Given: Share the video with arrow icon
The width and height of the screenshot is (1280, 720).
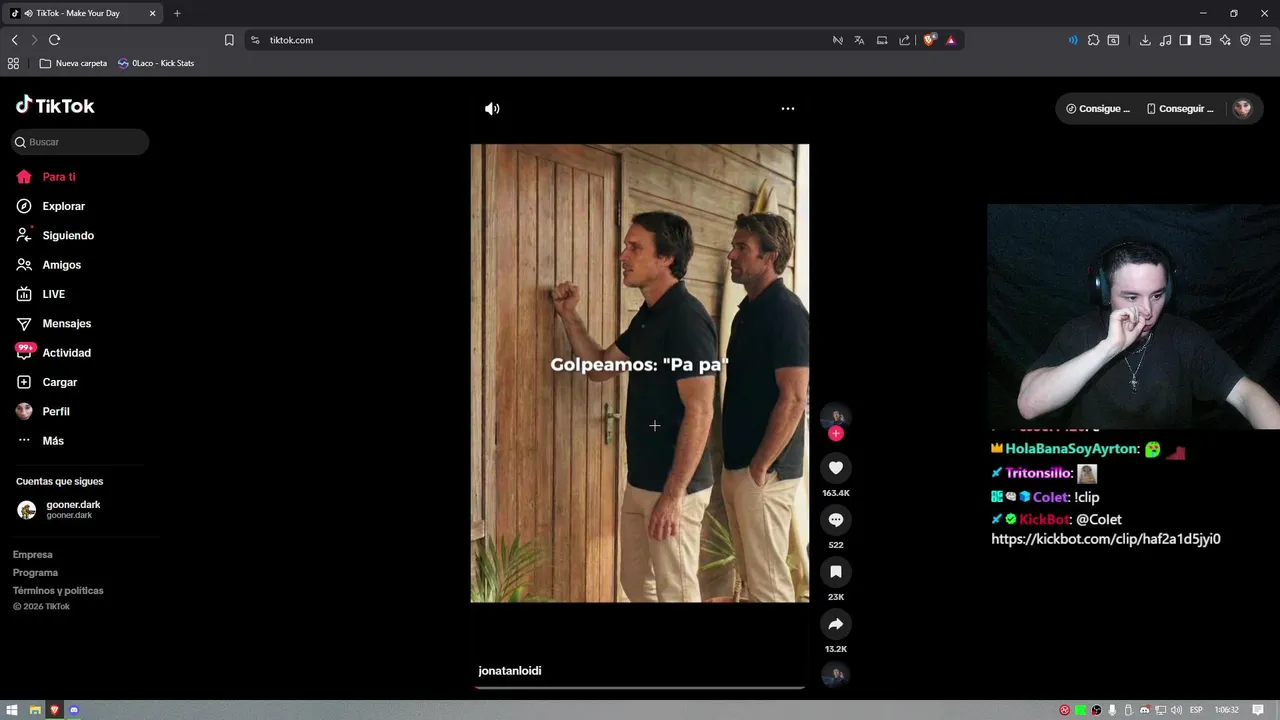Looking at the screenshot, I should [x=836, y=624].
